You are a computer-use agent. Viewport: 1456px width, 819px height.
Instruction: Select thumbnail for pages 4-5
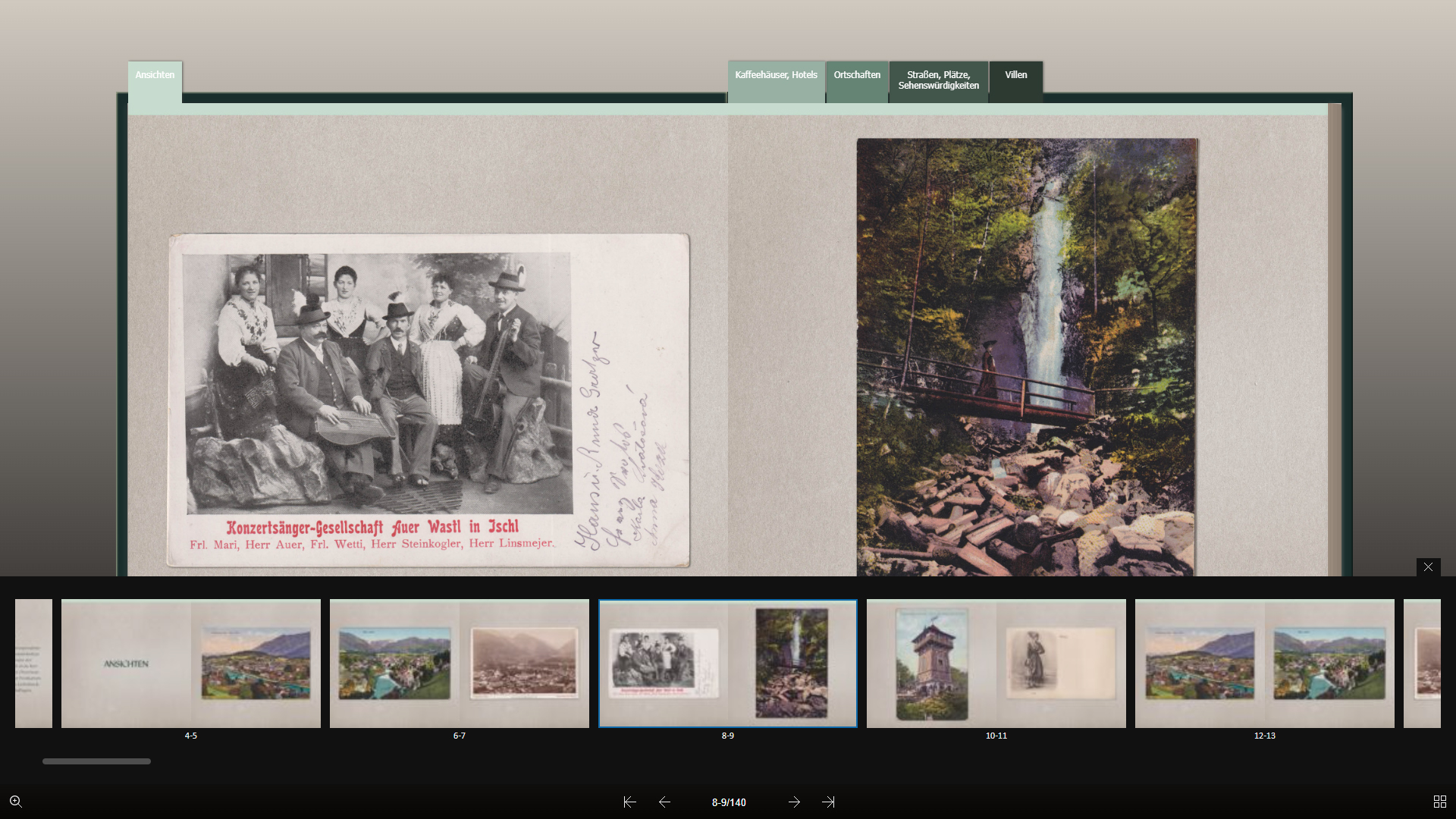click(191, 664)
